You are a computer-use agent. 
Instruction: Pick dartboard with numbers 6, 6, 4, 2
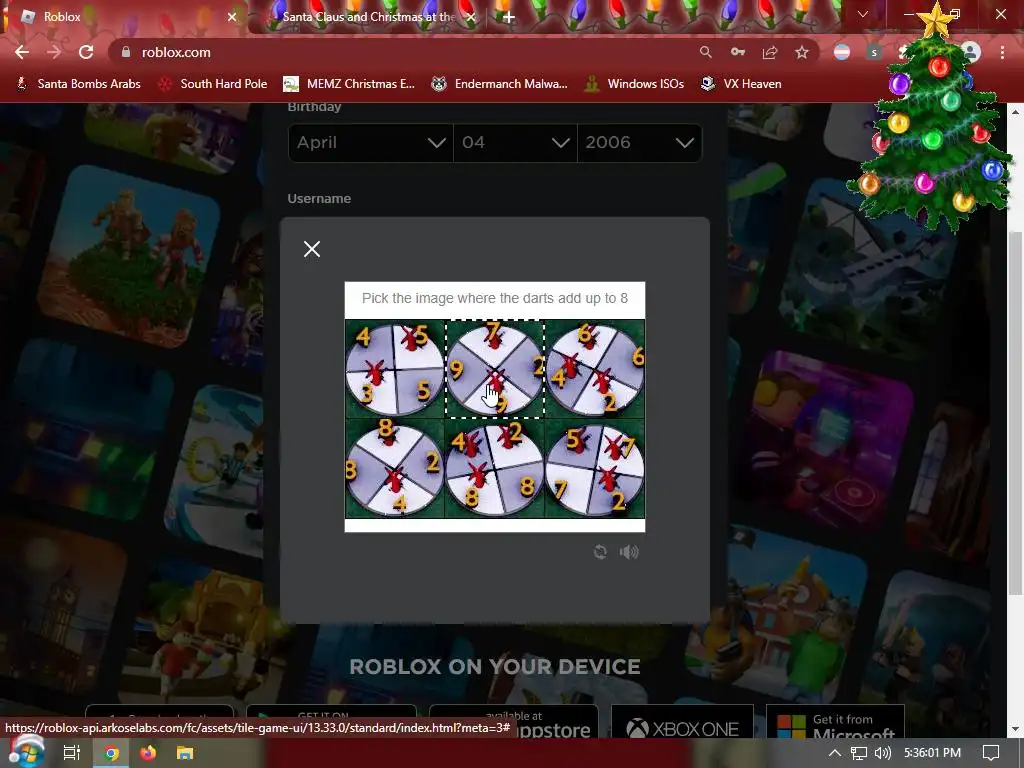point(594,369)
